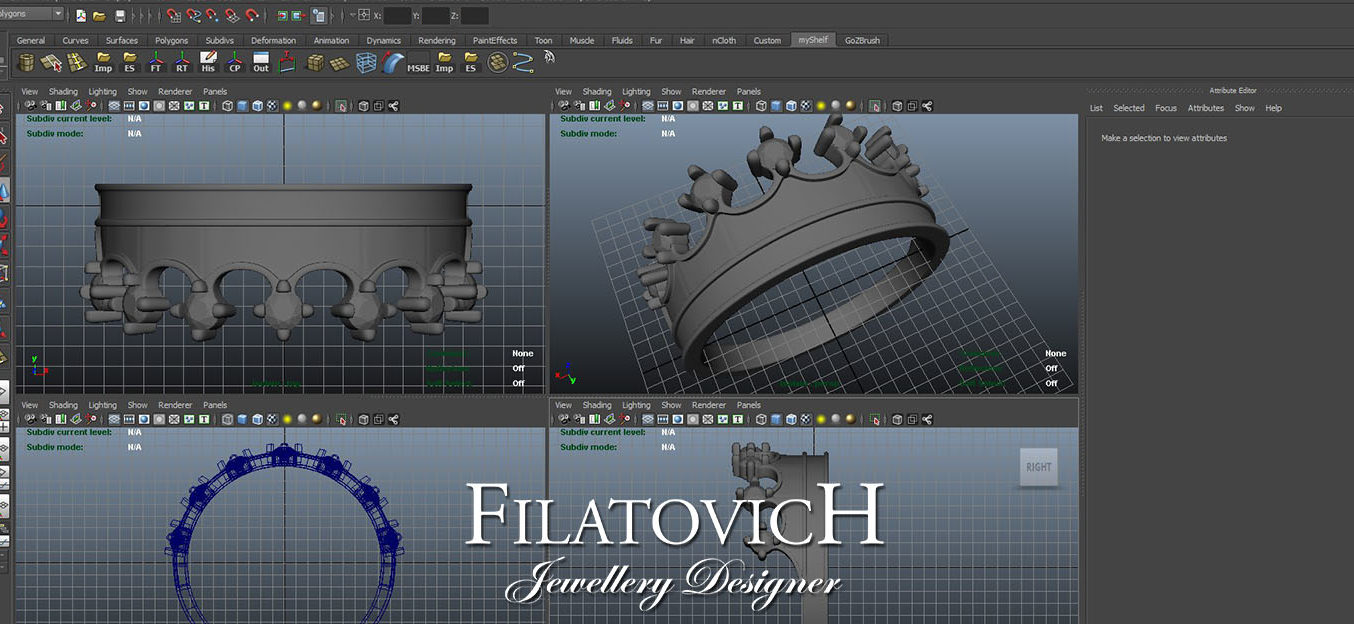
Task: Open the menu set dropdown showing Polygons
Action: pyautogui.click(x=30, y=14)
